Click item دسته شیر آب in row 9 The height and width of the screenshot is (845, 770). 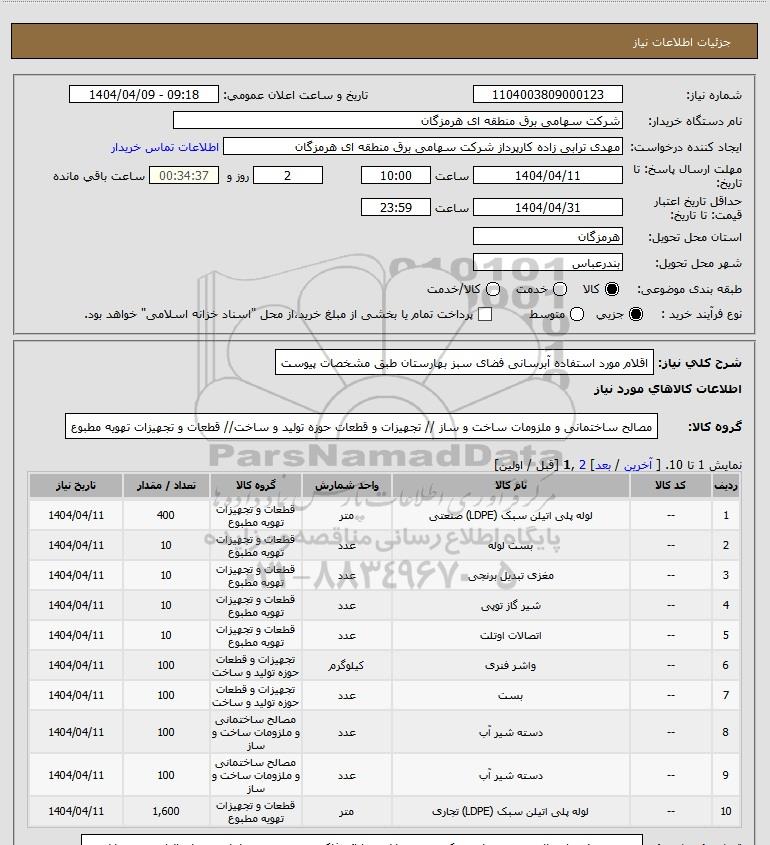(511, 775)
